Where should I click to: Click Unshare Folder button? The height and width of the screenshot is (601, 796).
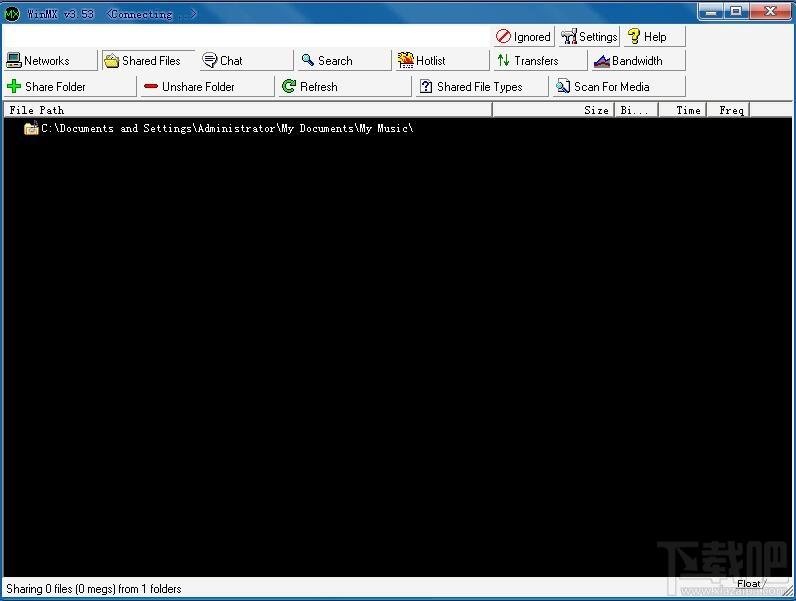tap(207, 86)
